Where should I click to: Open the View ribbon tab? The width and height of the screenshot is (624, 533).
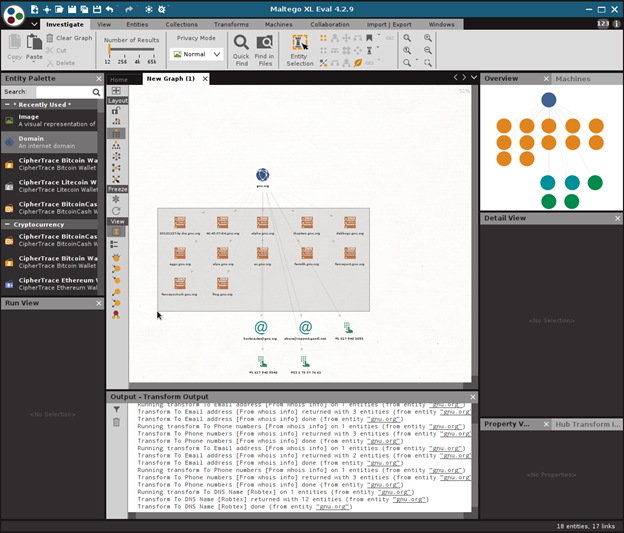(104, 24)
